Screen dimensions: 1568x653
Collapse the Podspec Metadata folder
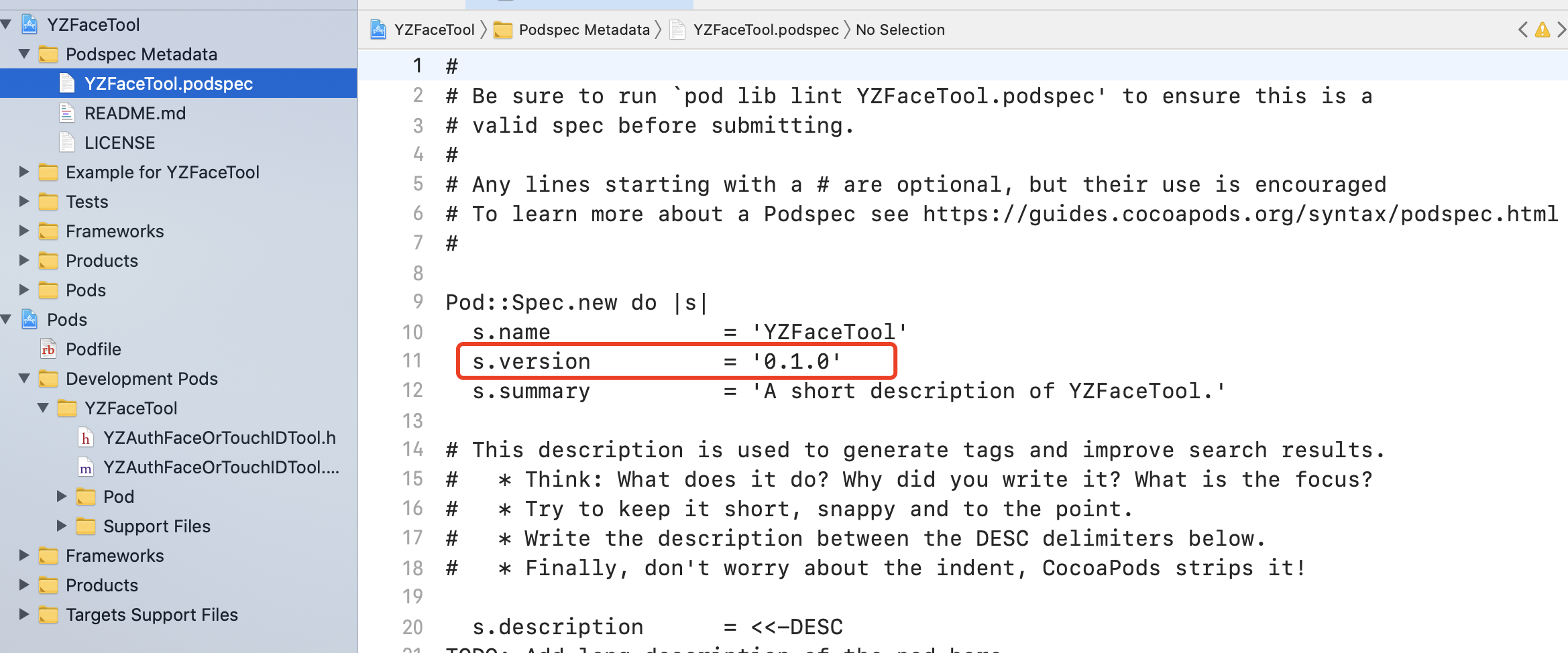(x=24, y=54)
